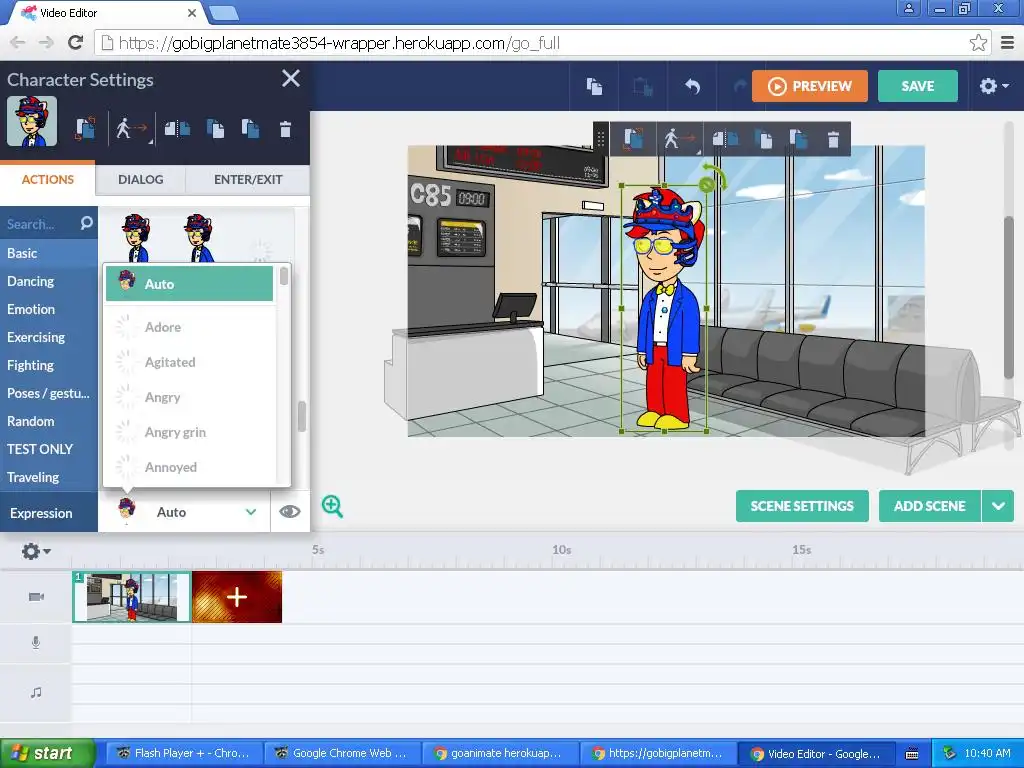Open SCENE SETTINGS
The height and width of the screenshot is (768, 1024).
pyautogui.click(x=802, y=506)
